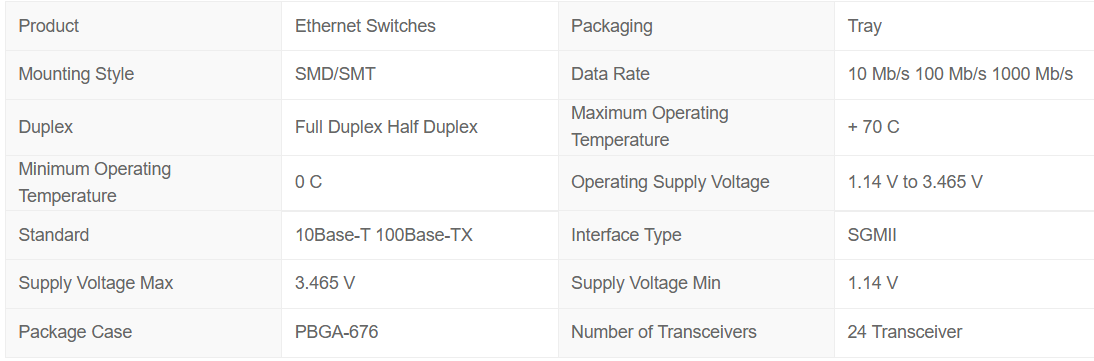Click the Mounting Style label

76,74
